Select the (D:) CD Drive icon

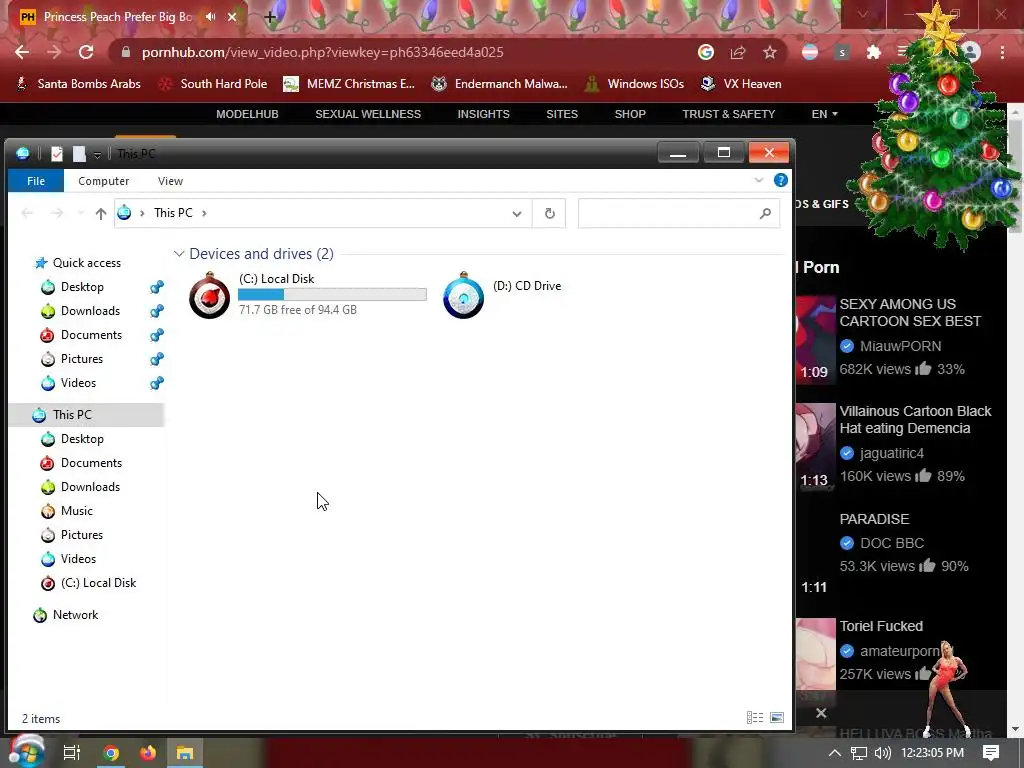(463, 296)
